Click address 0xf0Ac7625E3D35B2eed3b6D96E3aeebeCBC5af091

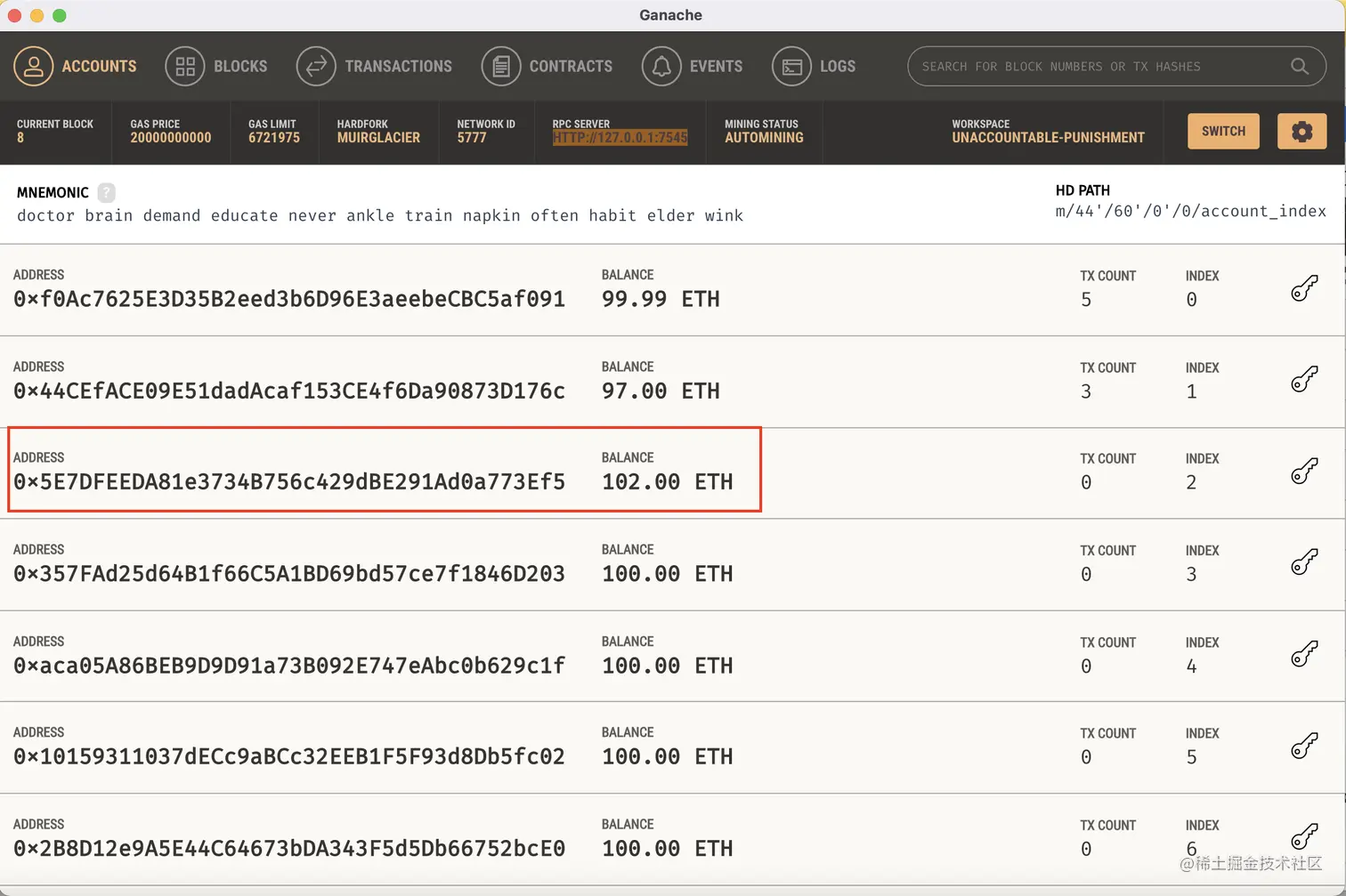click(x=289, y=299)
